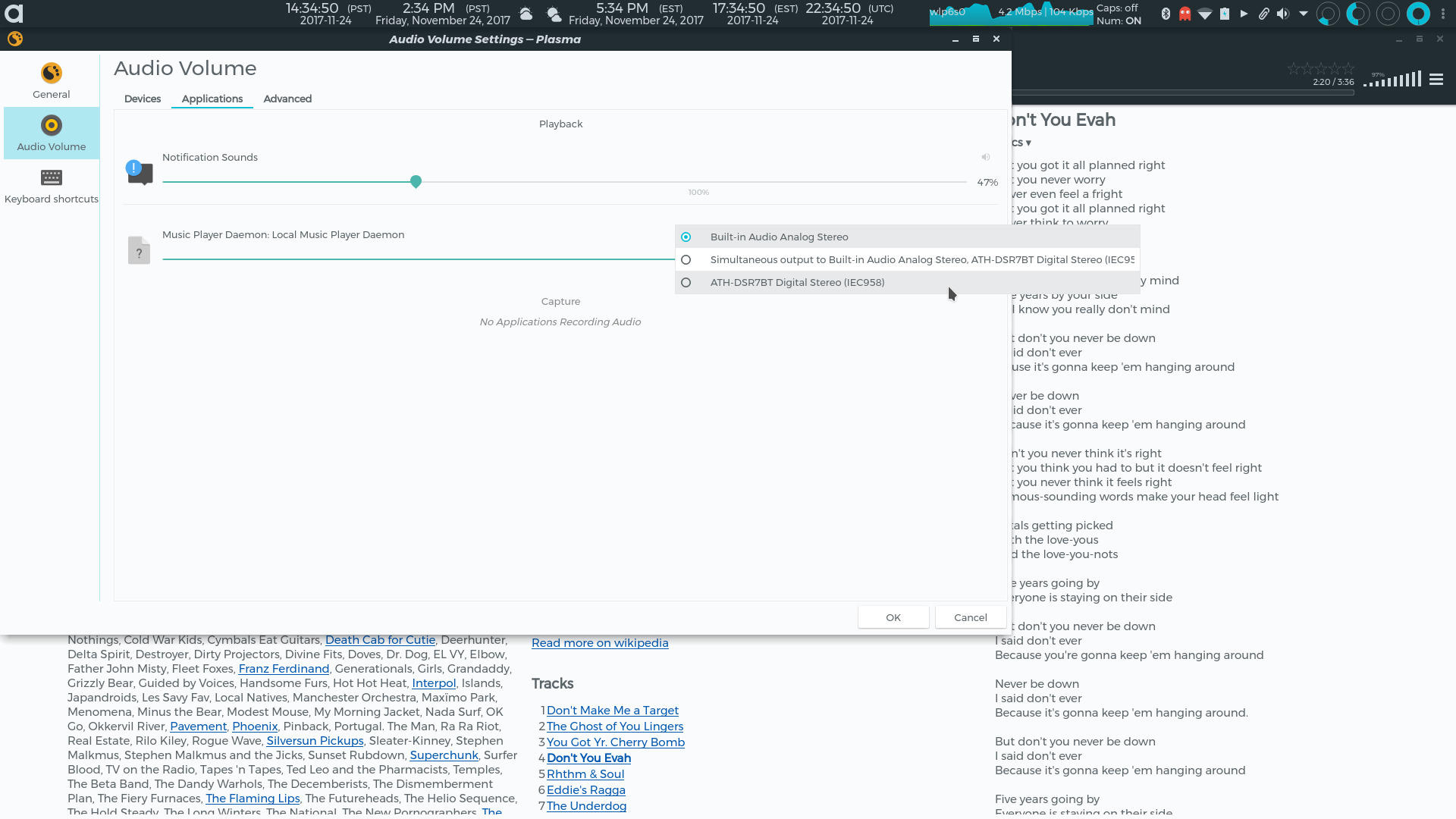Expand hidden system tray icons arrow
This screenshot has height=819, width=1456.
click(1303, 14)
